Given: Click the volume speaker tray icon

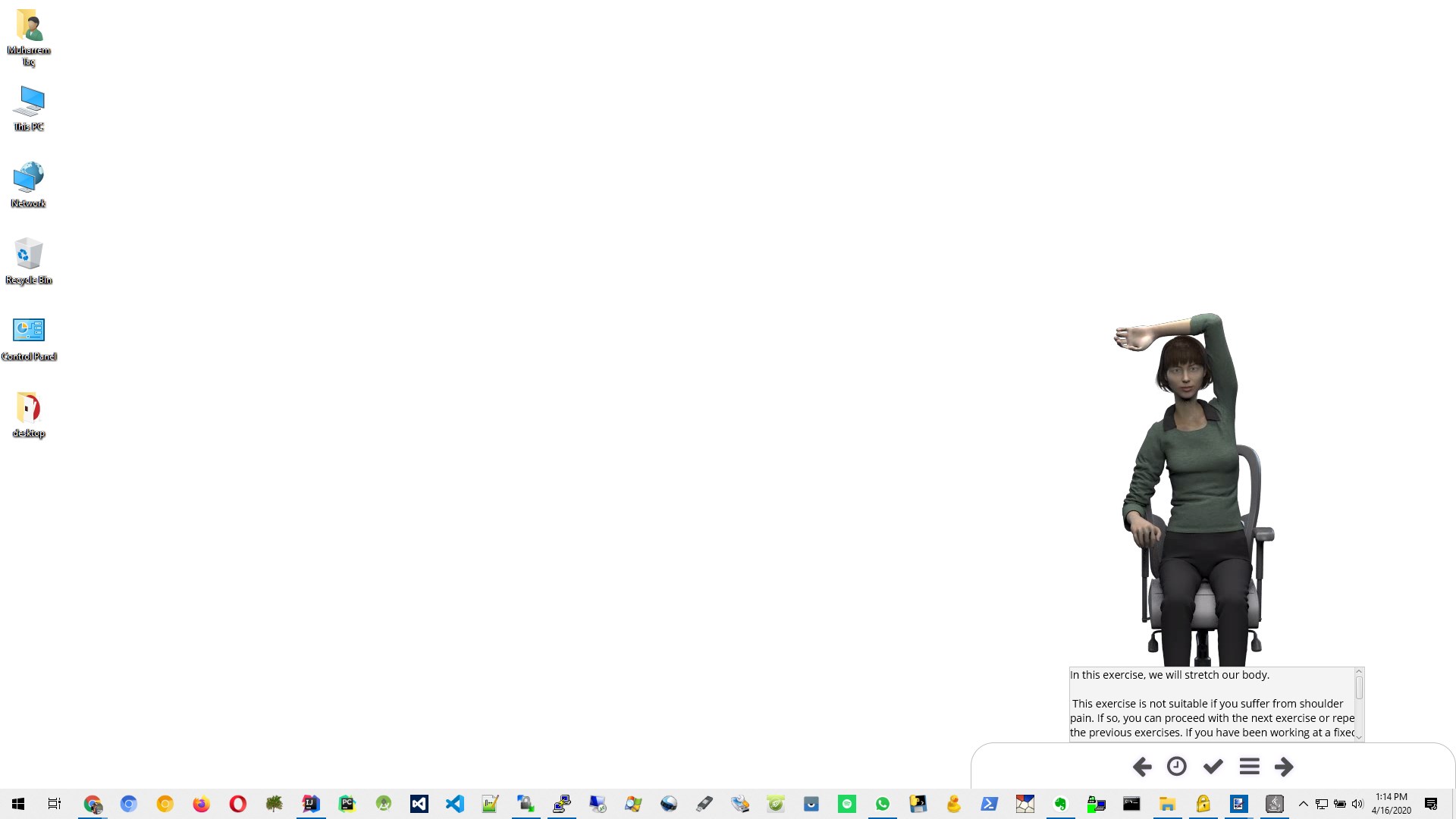Looking at the screenshot, I should 1357,804.
